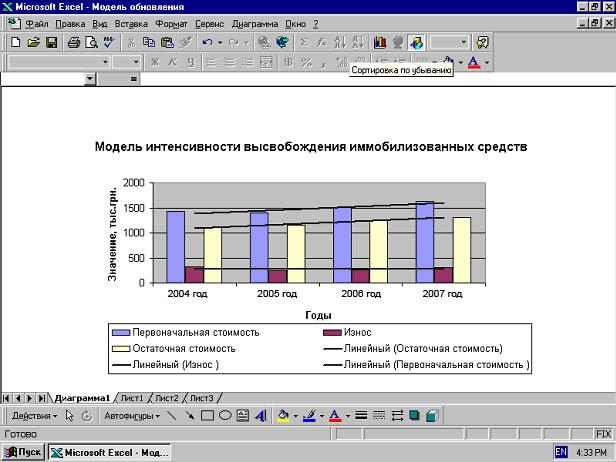Screen dimensions: 616x462
Task: Click the EN language indicator in the tray
Action: pyautogui.click(x=561, y=452)
